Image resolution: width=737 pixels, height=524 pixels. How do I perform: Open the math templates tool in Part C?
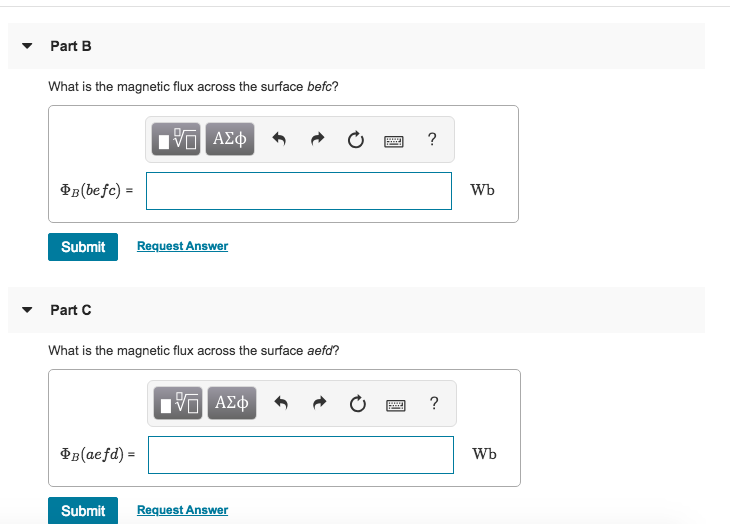pyautogui.click(x=178, y=403)
